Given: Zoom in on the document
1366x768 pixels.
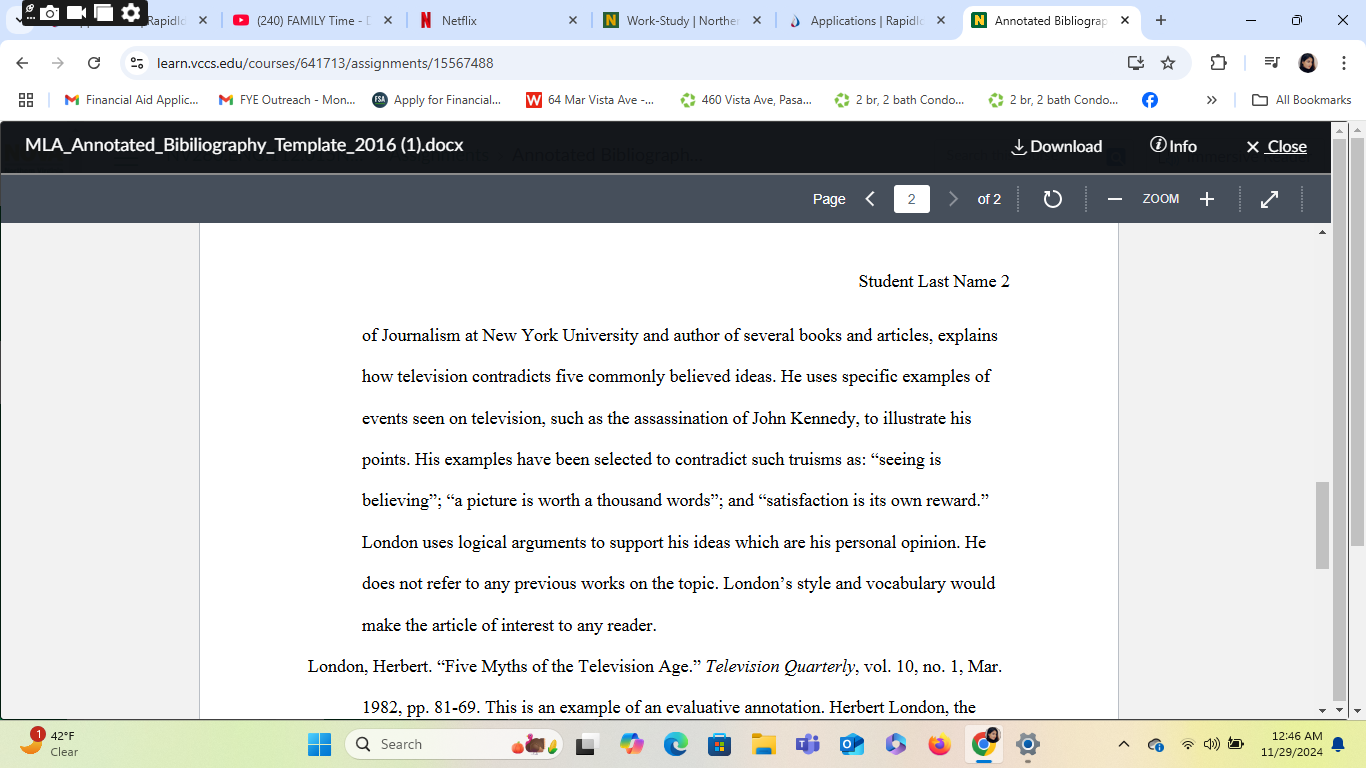Looking at the screenshot, I should pyautogui.click(x=1207, y=198).
